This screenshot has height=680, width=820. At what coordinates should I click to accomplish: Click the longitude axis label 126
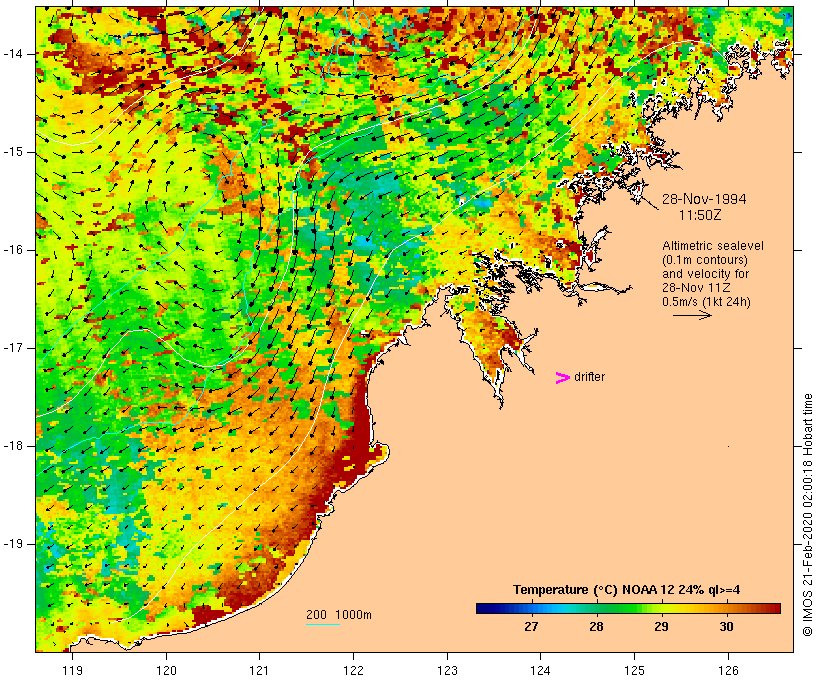coord(728,670)
